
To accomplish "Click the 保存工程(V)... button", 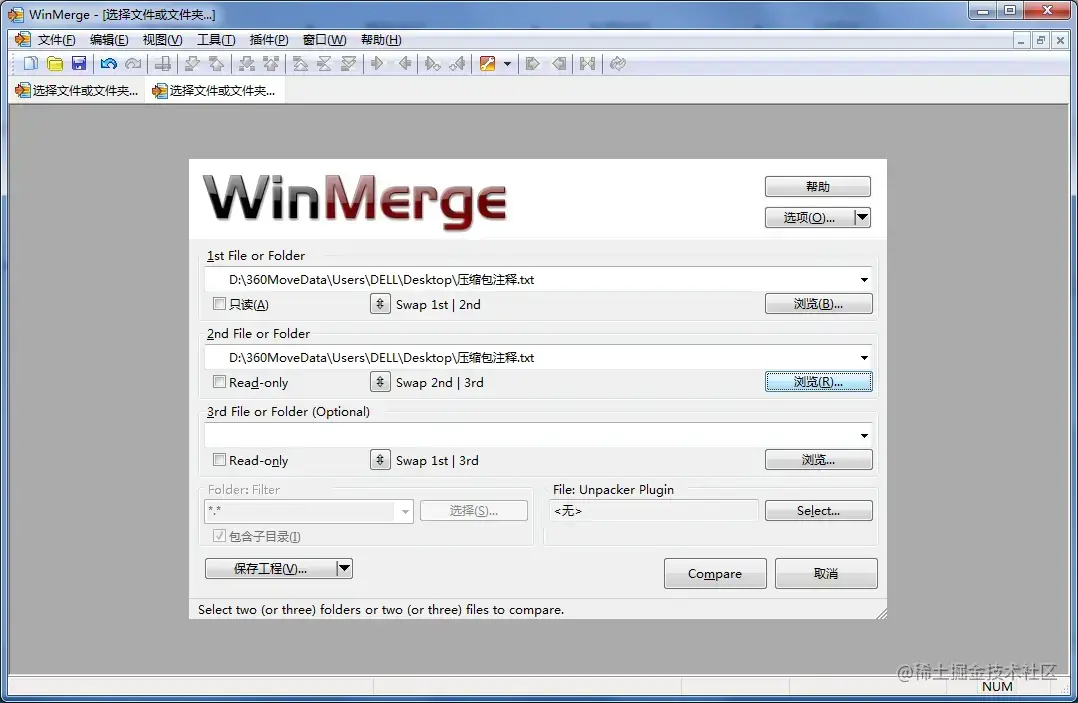I will 270,568.
